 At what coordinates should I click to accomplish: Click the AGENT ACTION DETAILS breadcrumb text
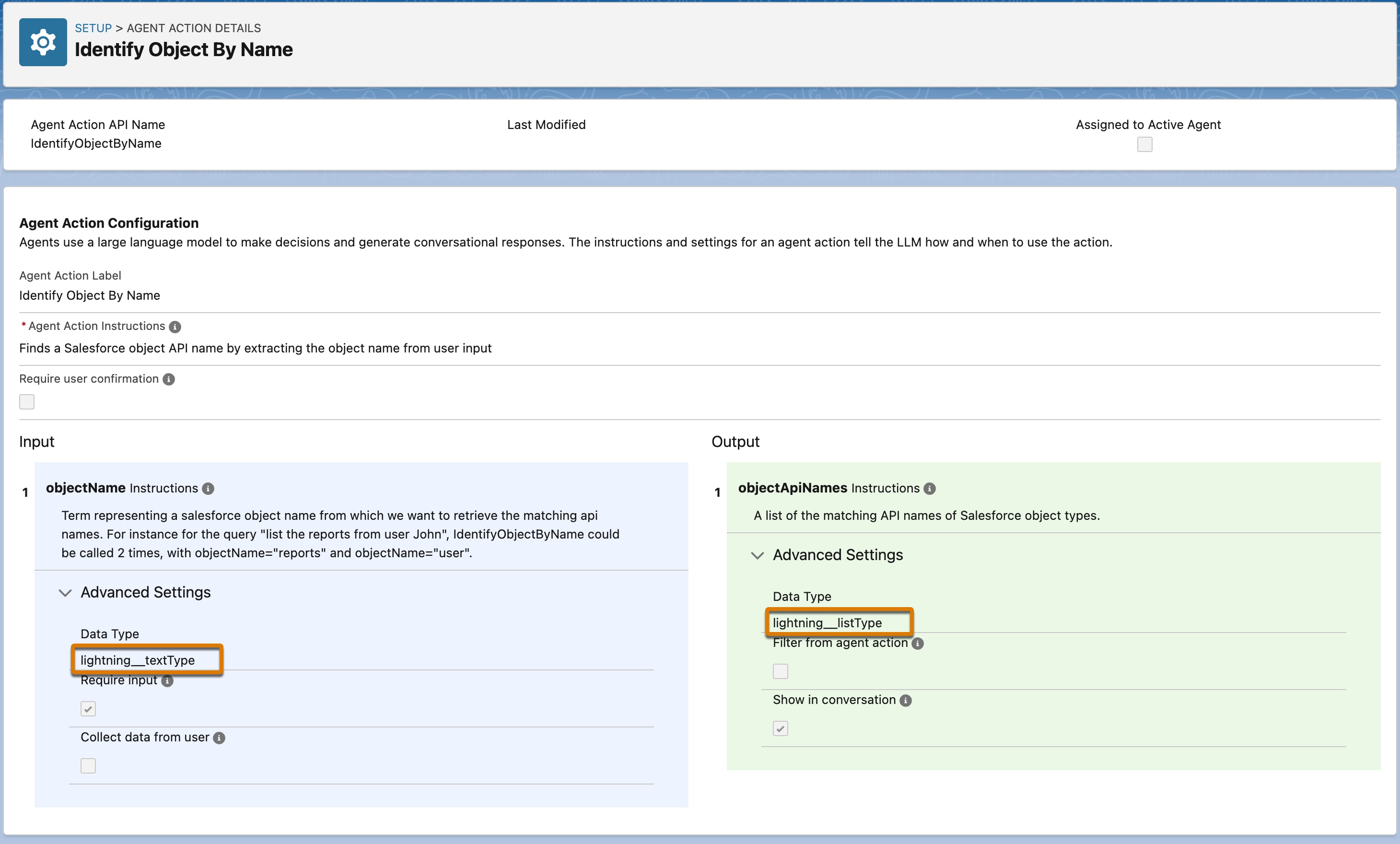(194, 28)
